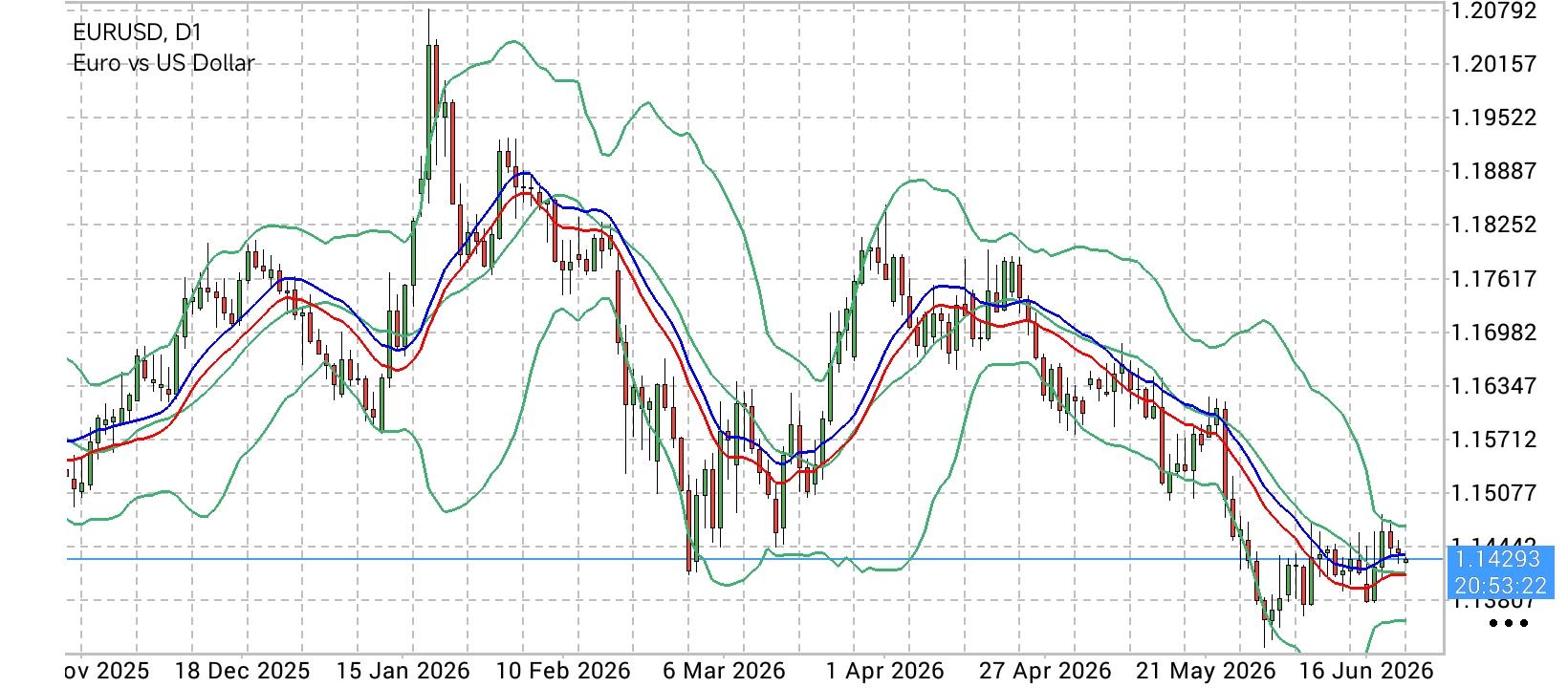Click the 21 May 2026 date label
The image size is (1568, 688).
tap(1206, 671)
